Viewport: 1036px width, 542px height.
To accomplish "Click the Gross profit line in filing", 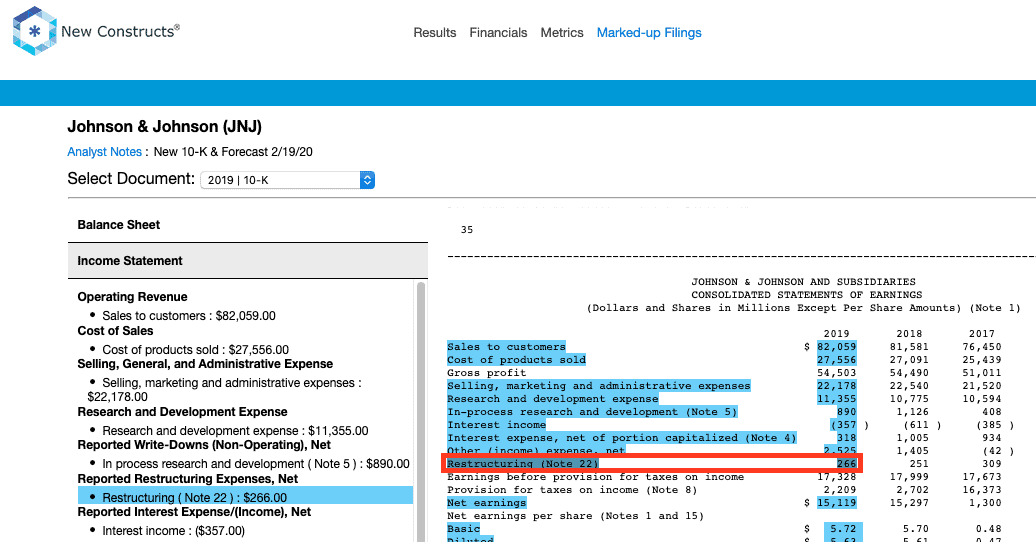I will tap(486, 373).
